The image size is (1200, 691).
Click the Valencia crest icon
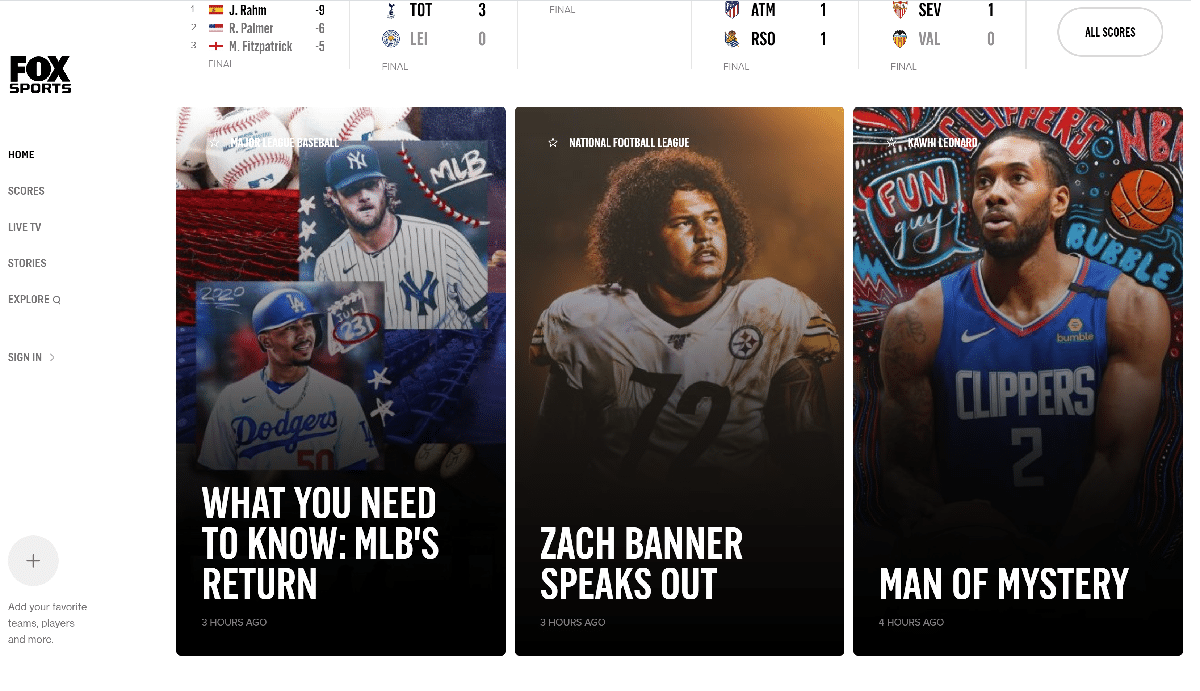coord(900,39)
